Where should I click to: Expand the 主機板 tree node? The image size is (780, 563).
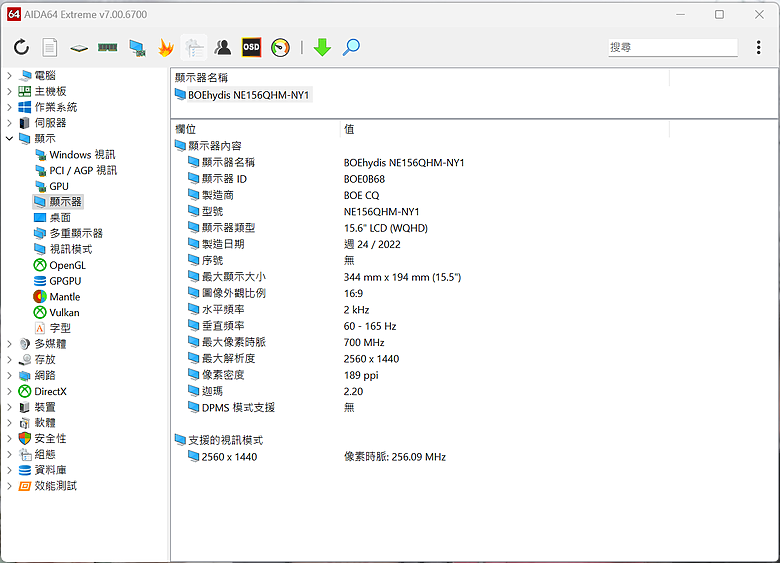[9, 92]
